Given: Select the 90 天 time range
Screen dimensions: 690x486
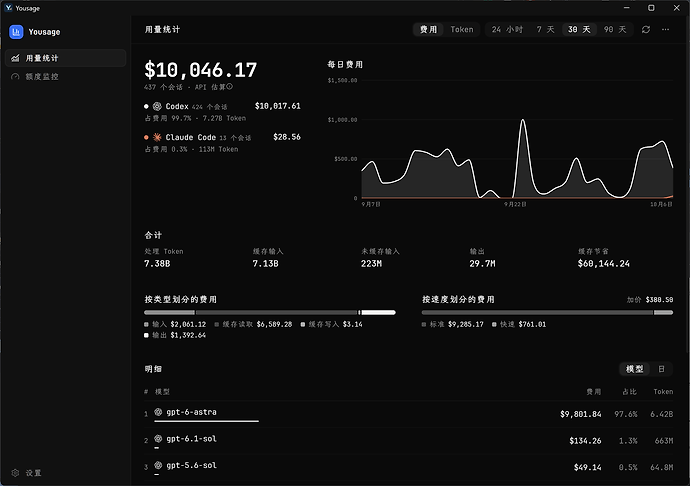Looking at the screenshot, I should click(615, 29).
